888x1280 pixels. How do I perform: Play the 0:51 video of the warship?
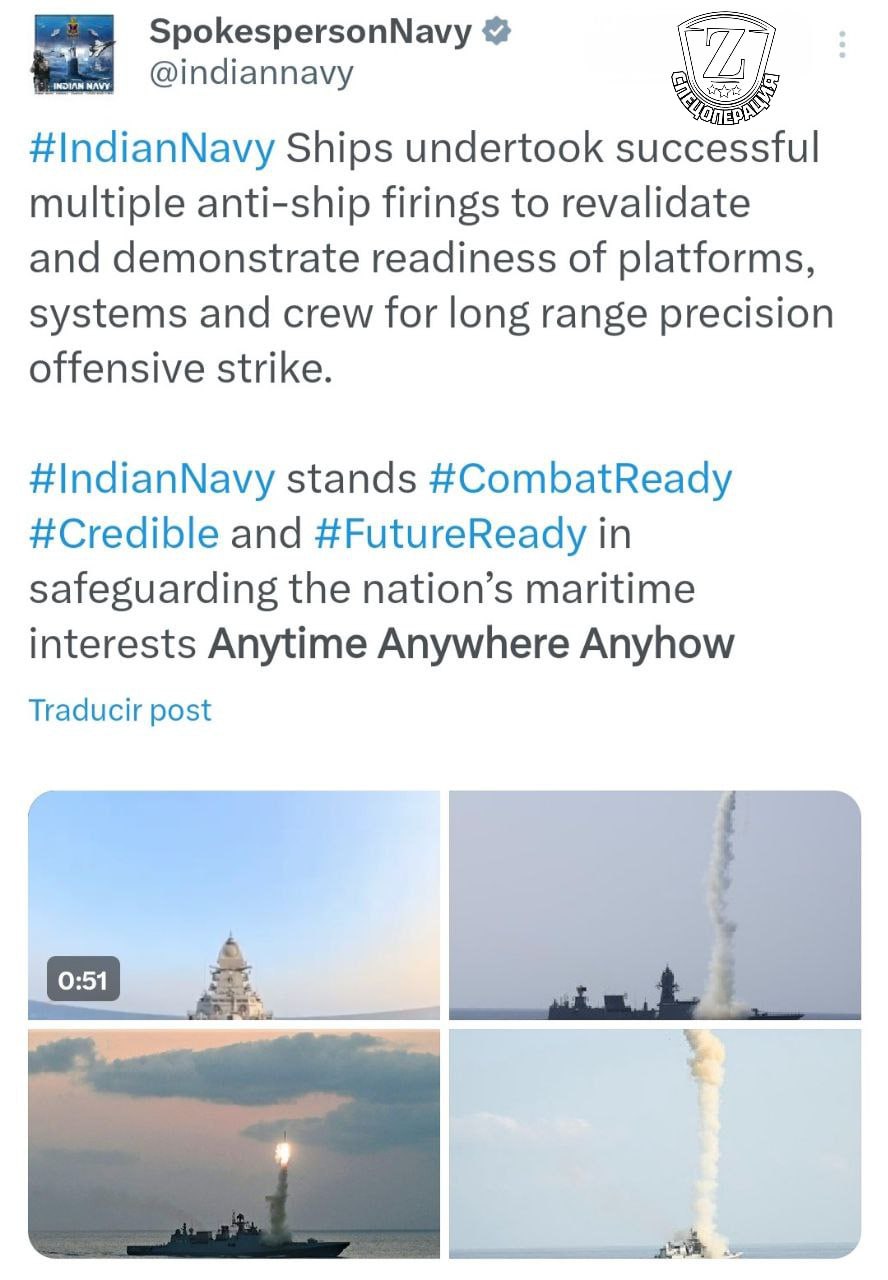pyautogui.click(x=234, y=905)
